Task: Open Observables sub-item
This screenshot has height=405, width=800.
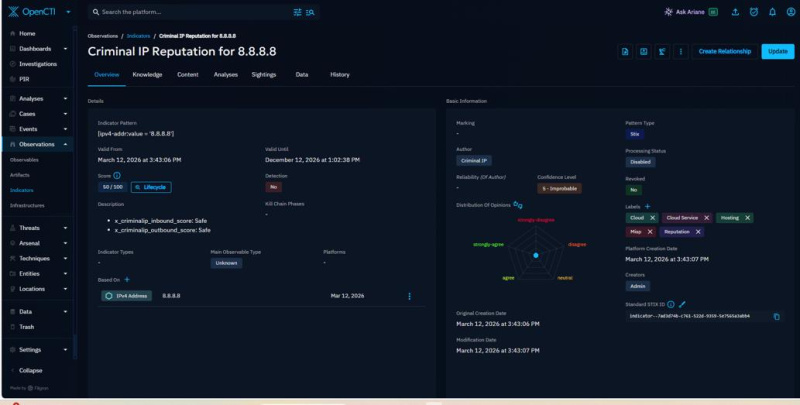Action: pos(24,160)
